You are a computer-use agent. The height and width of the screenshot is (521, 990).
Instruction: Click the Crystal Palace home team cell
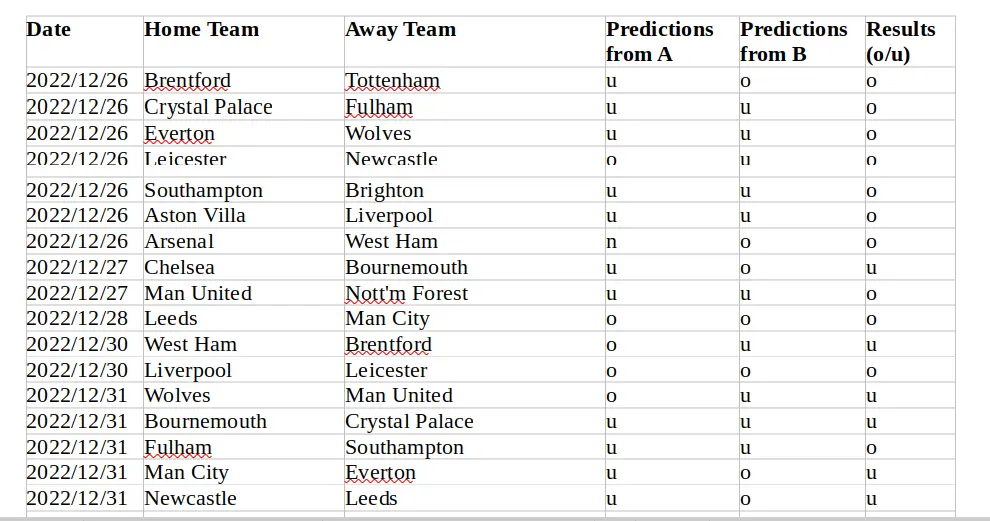pos(244,107)
